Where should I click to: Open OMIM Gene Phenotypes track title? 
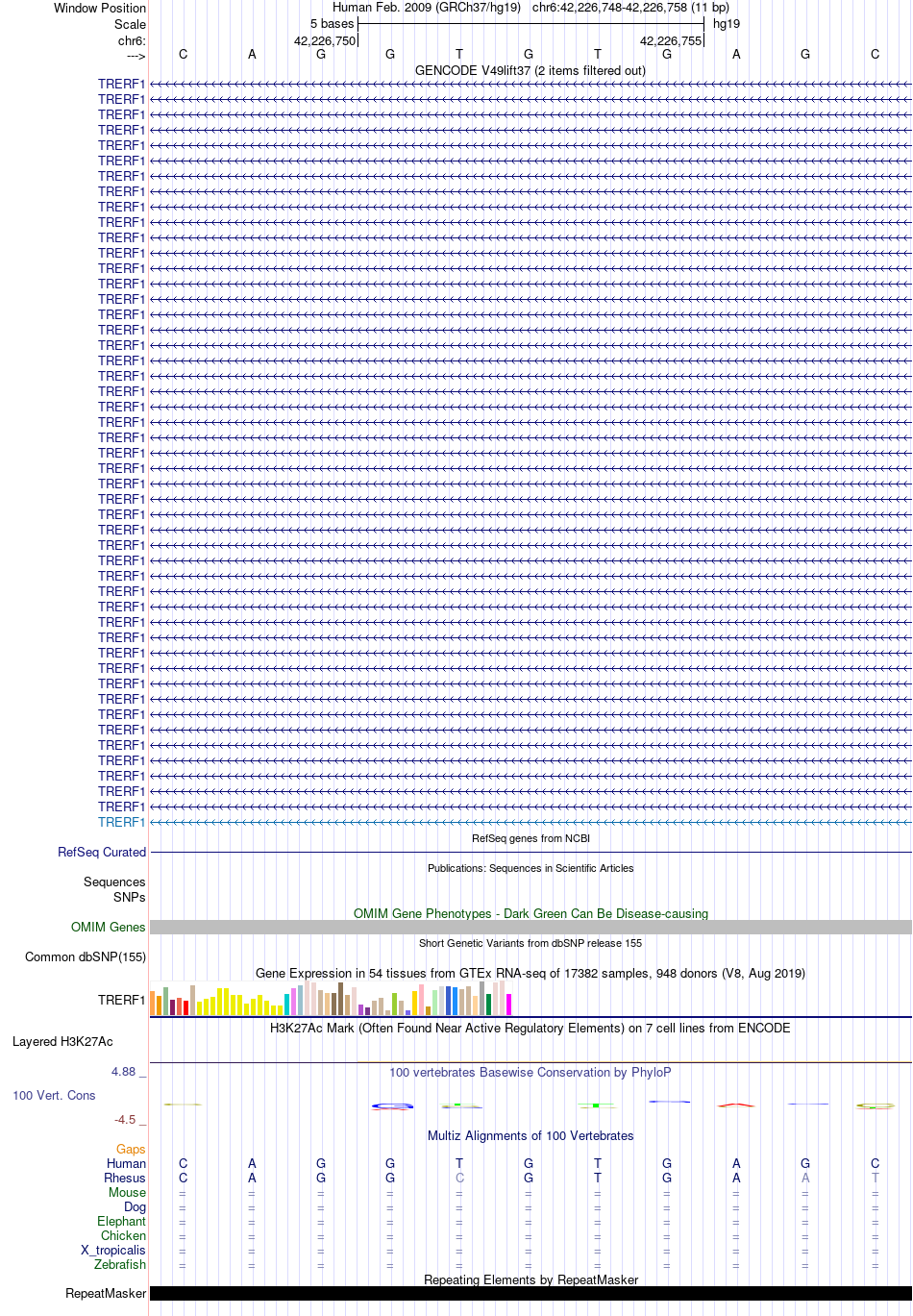(531, 913)
